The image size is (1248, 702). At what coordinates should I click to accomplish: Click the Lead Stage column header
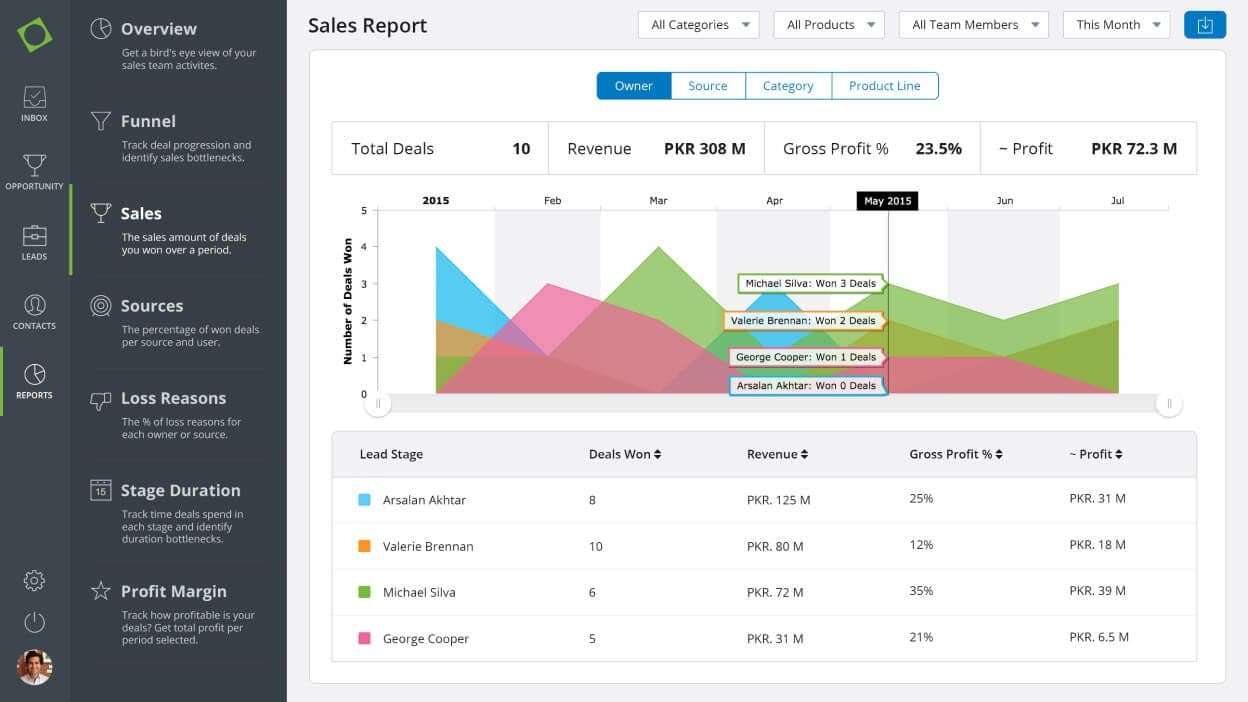point(391,454)
